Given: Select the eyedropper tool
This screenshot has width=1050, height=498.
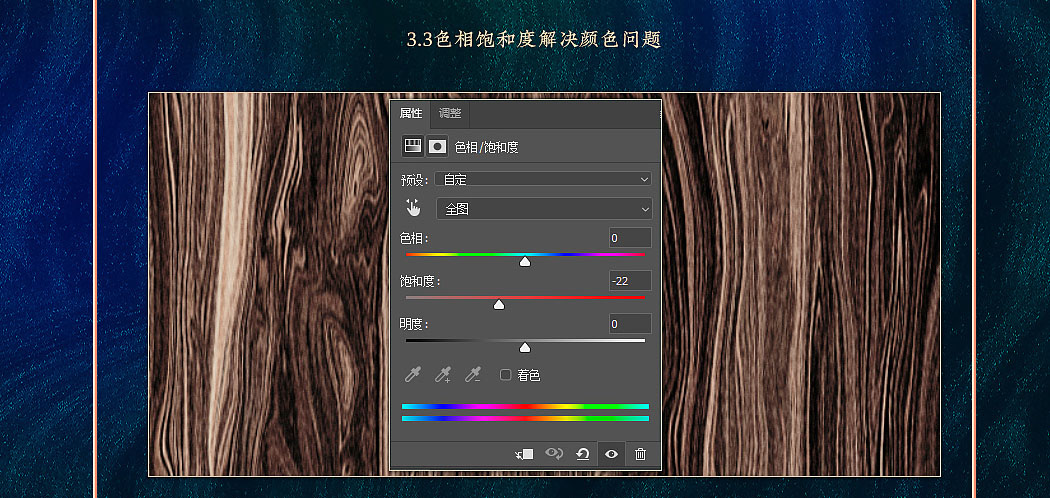Looking at the screenshot, I should click(412, 375).
